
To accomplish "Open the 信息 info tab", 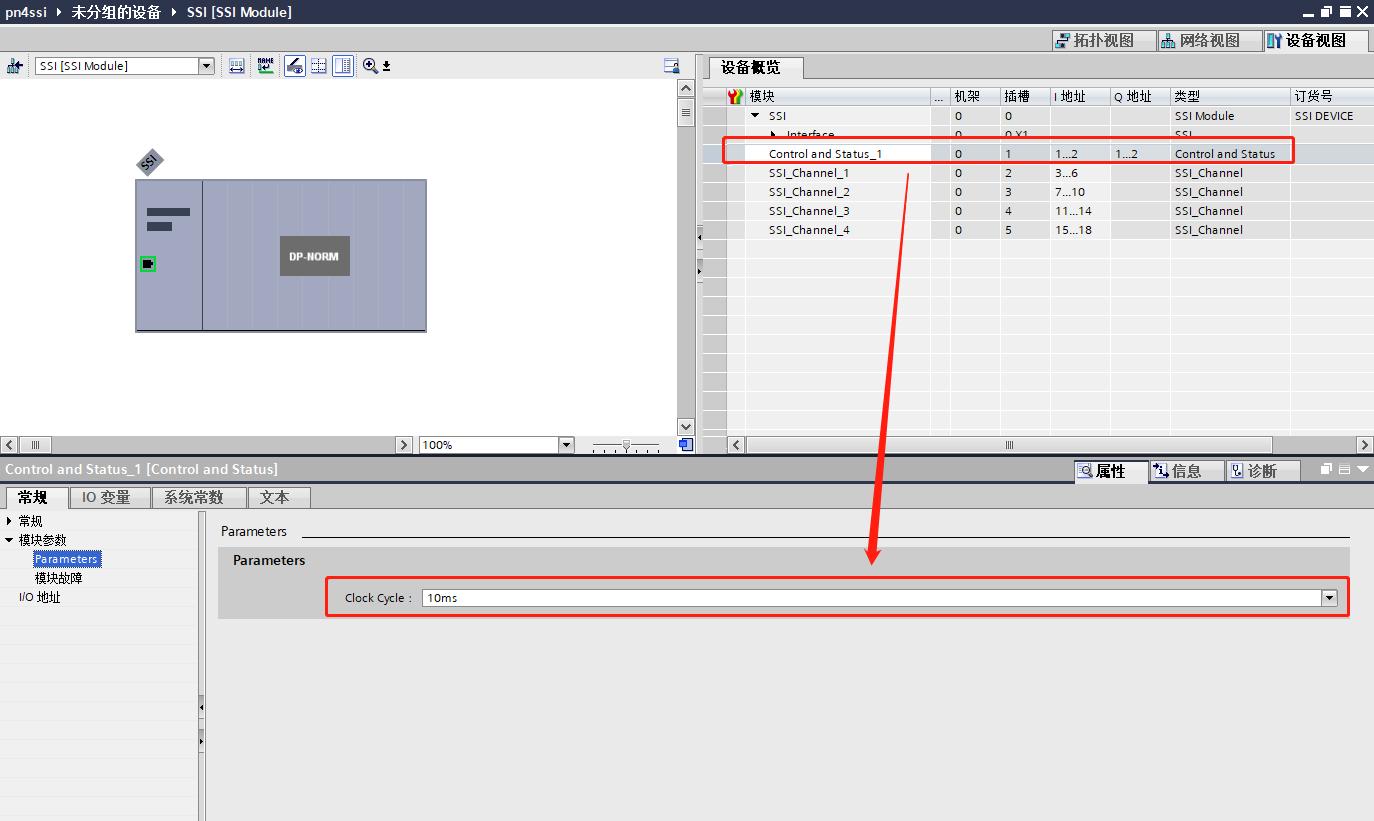I will click(1186, 470).
